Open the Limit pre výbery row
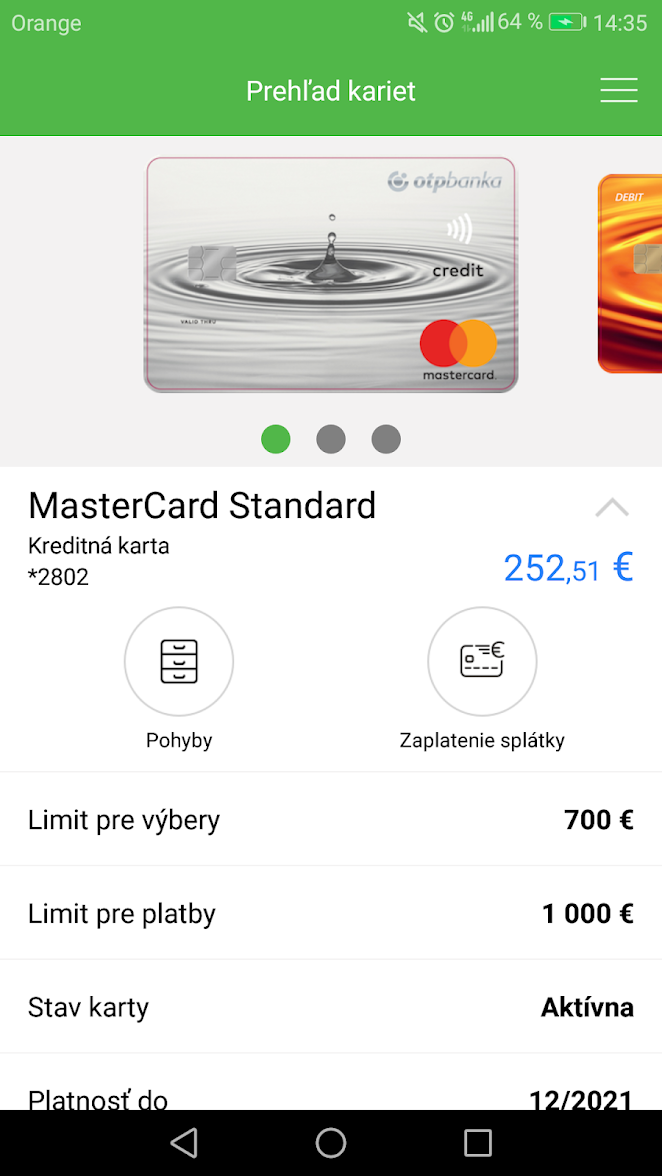The image size is (662, 1176). tap(331, 820)
